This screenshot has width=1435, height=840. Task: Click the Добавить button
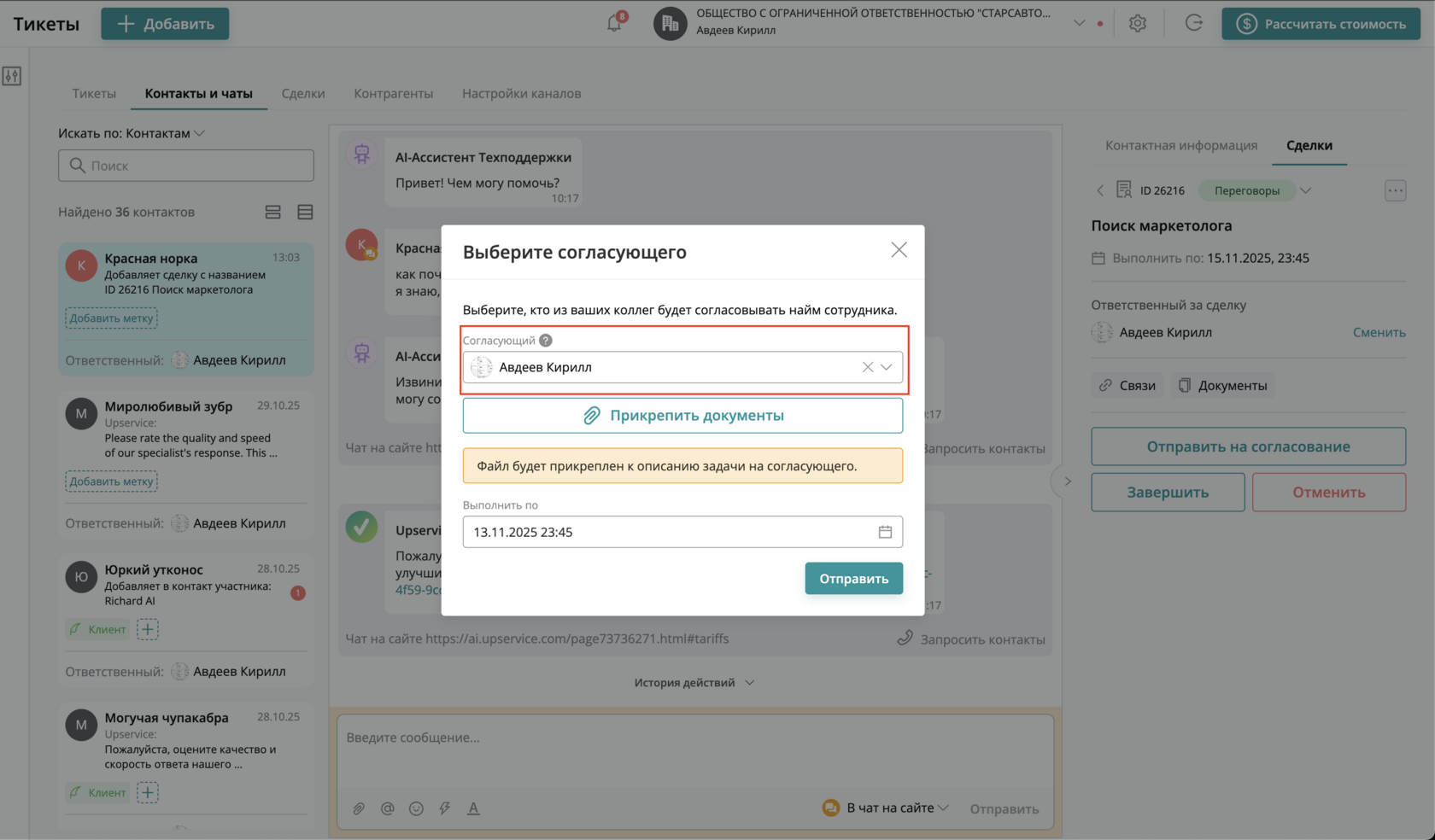pyautogui.click(x=165, y=24)
